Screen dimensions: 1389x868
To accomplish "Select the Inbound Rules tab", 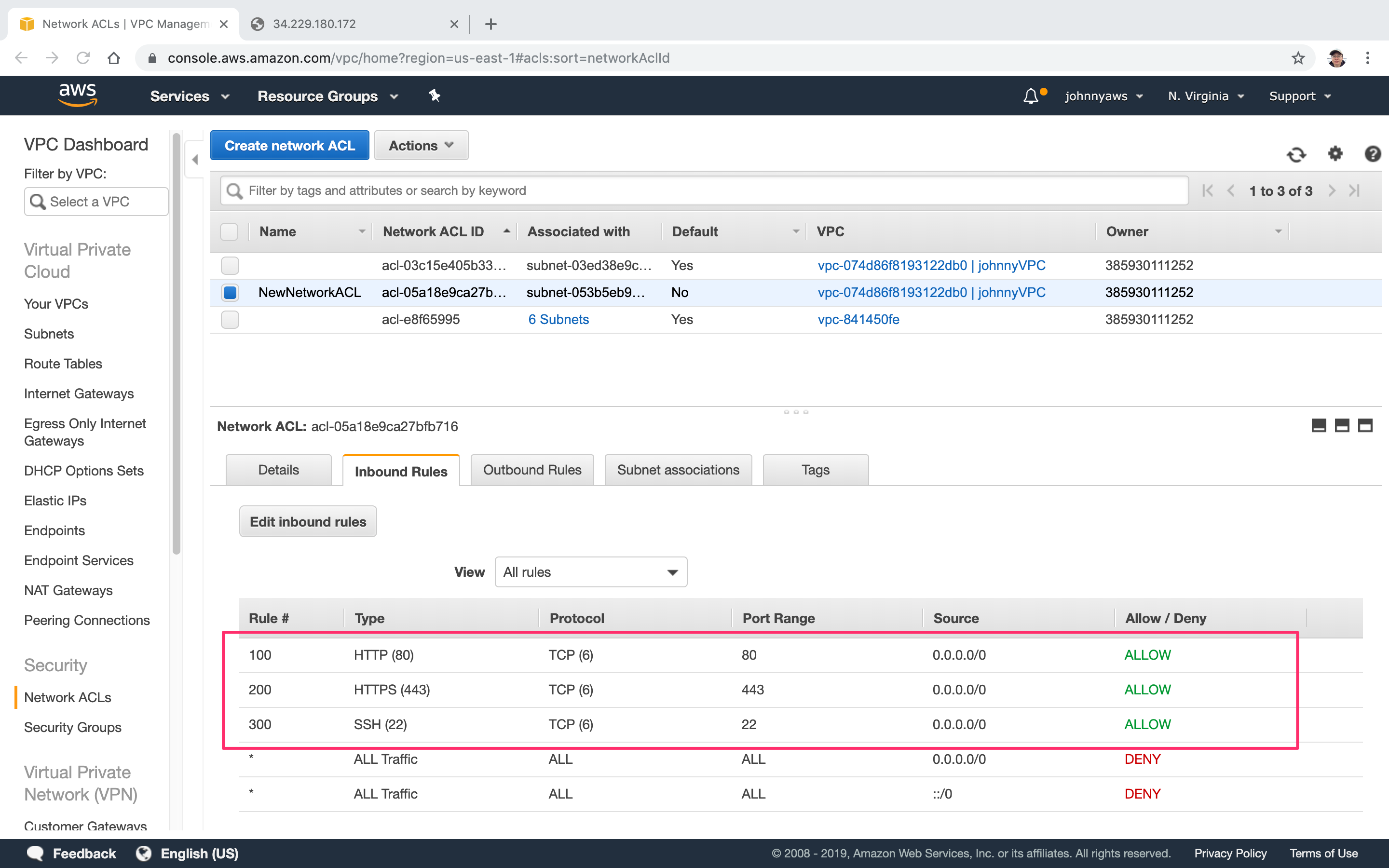I will pos(401,471).
